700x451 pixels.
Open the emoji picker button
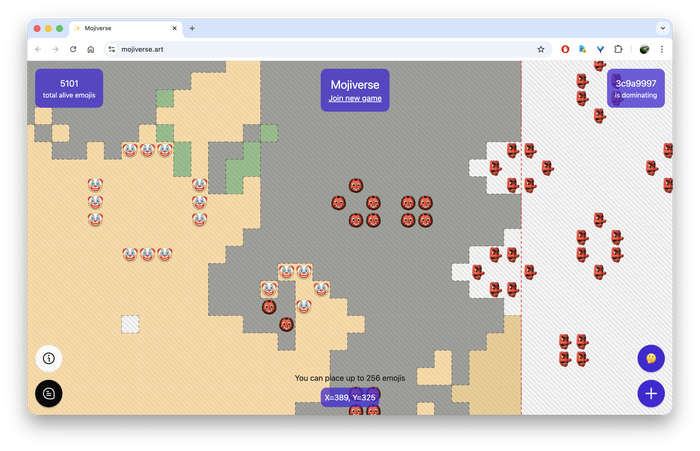pos(651,358)
